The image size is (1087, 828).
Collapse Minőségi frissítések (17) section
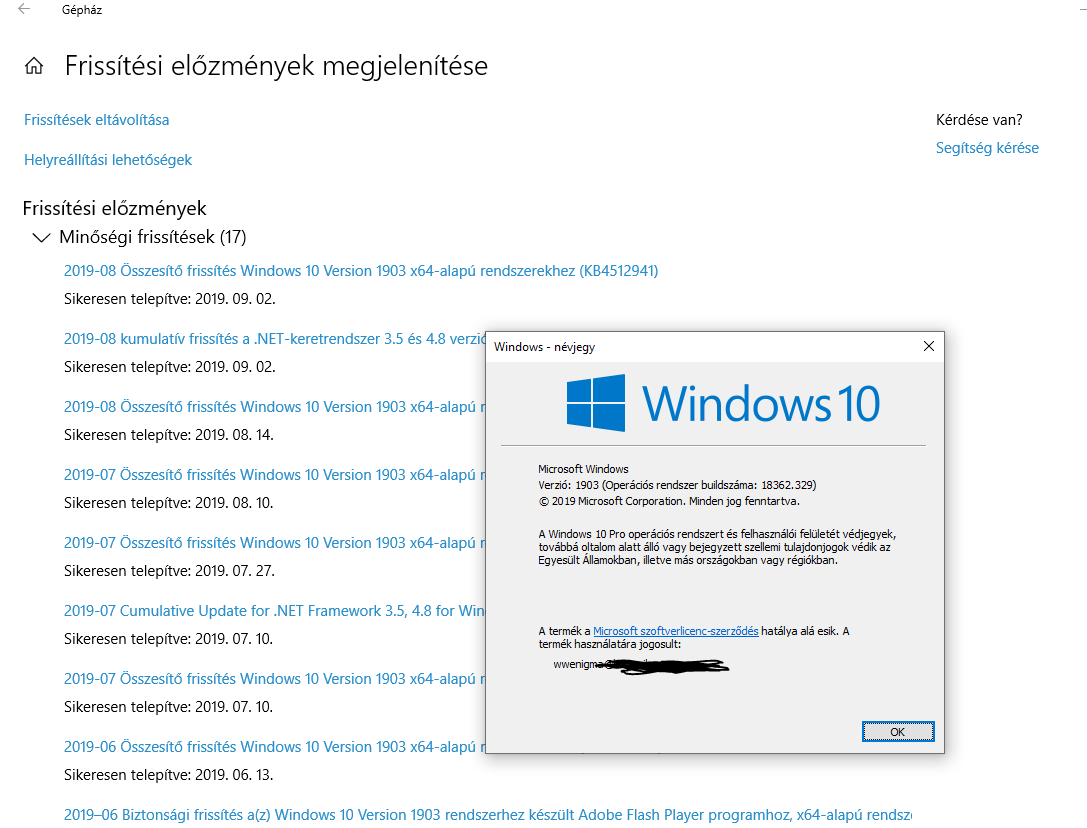(x=42, y=238)
